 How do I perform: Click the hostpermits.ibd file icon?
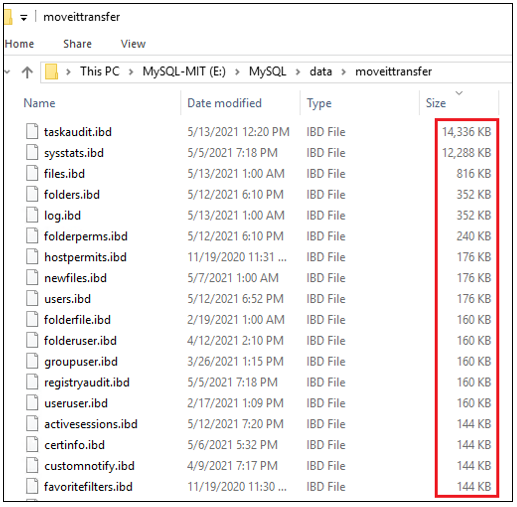click(32, 257)
